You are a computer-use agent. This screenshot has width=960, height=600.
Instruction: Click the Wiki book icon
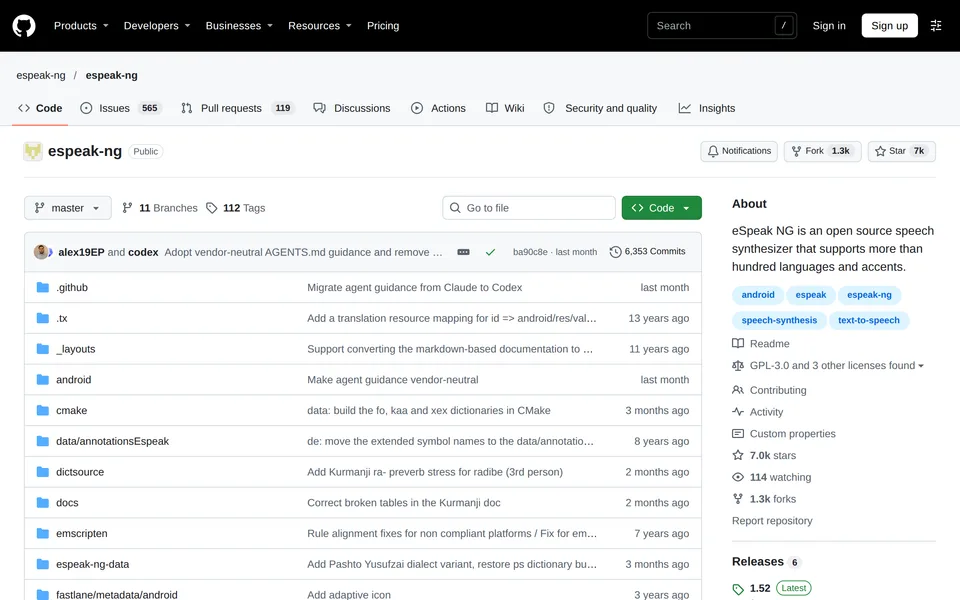(492, 108)
